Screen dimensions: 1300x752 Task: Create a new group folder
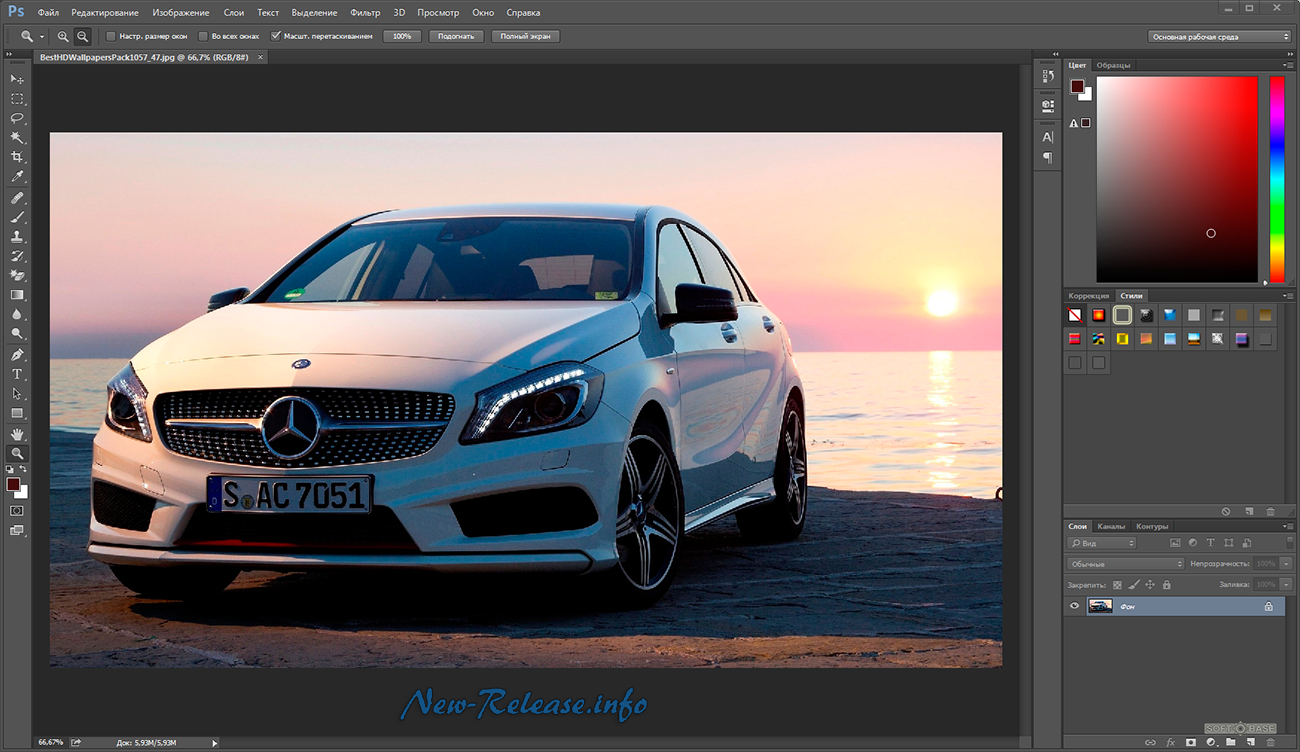pos(1231,743)
